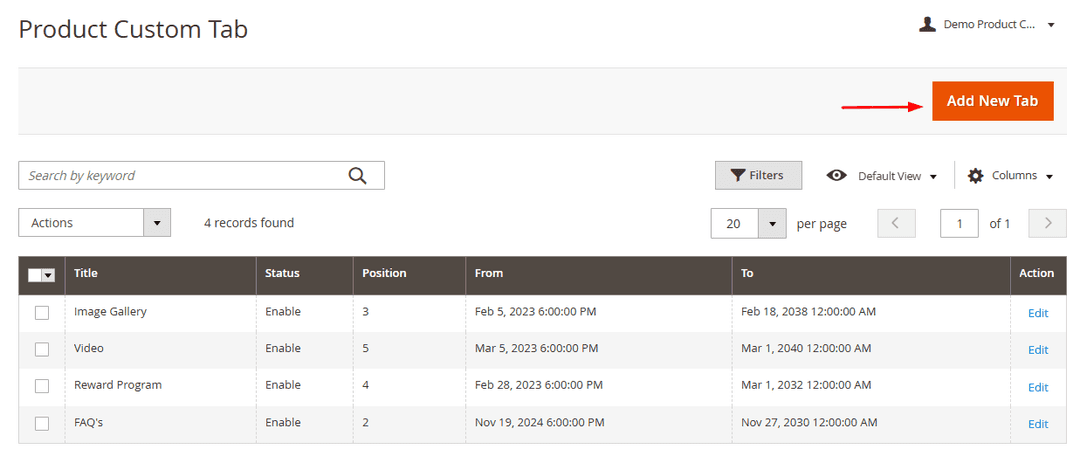Click the funnel icon on Filters
This screenshot has height=451, width=1080.
pyautogui.click(x=738, y=176)
